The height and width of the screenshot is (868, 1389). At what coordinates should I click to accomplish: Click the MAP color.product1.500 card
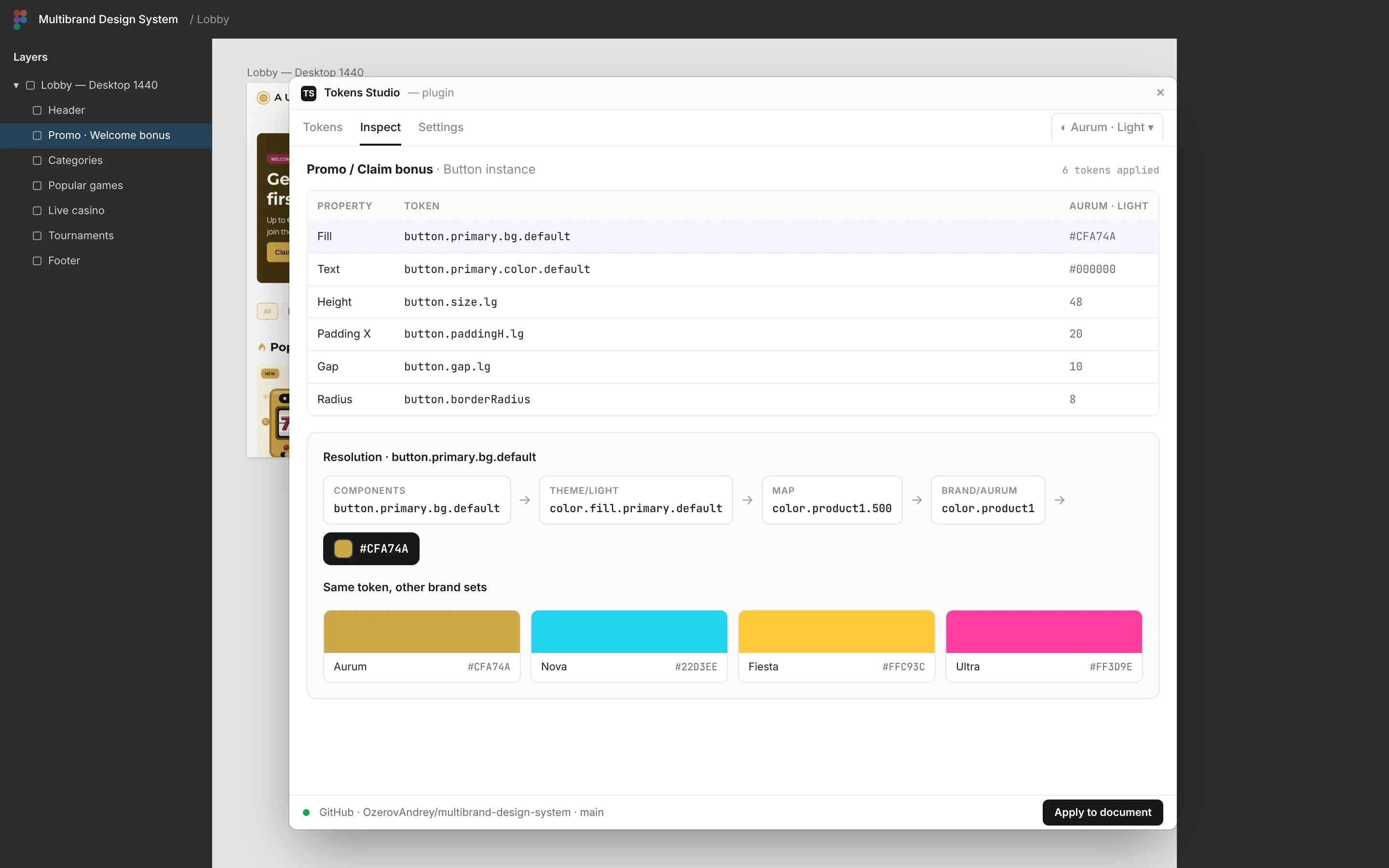click(831, 500)
